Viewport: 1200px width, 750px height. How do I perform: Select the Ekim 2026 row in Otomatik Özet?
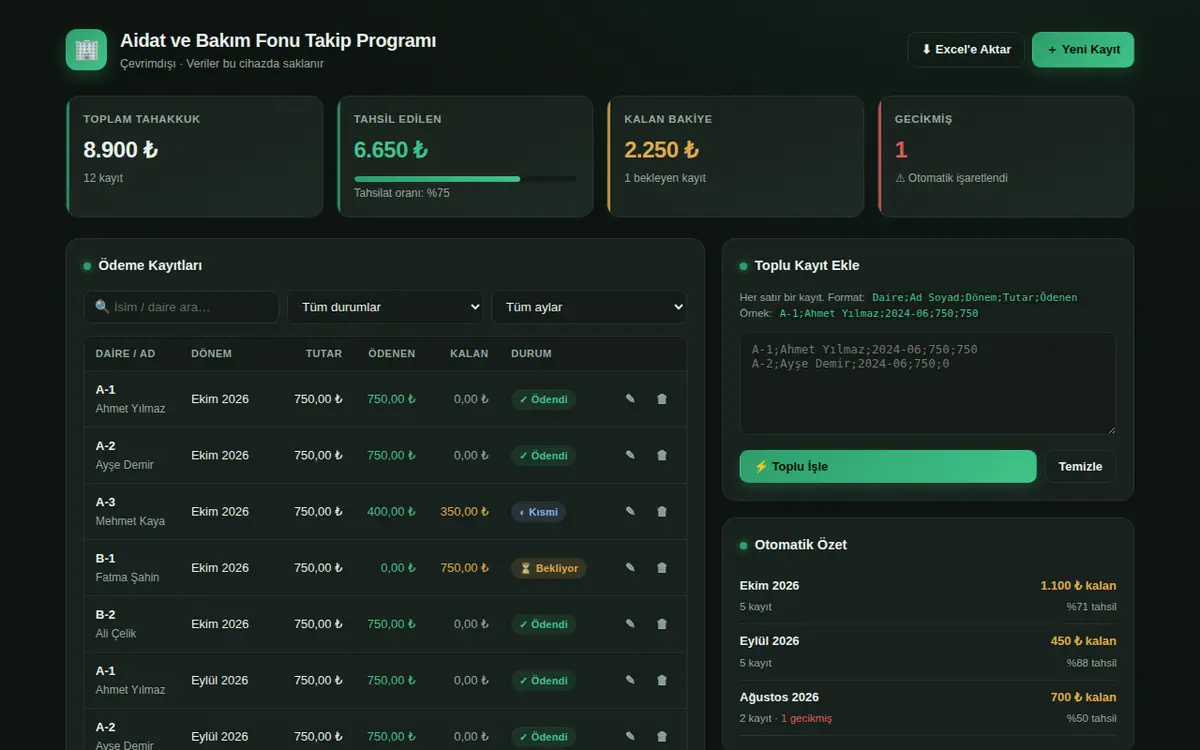tap(928, 596)
